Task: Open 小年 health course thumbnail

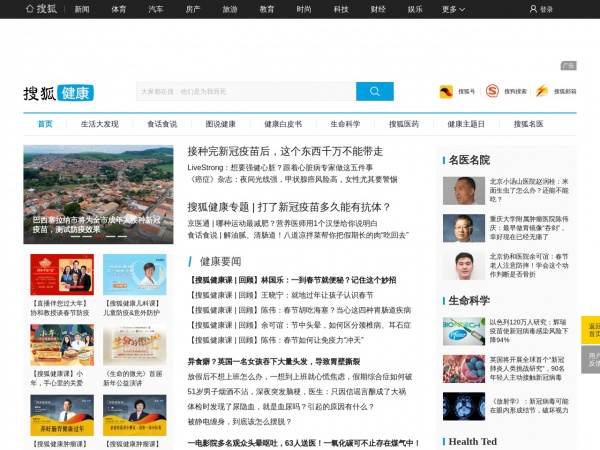Action: [62, 345]
